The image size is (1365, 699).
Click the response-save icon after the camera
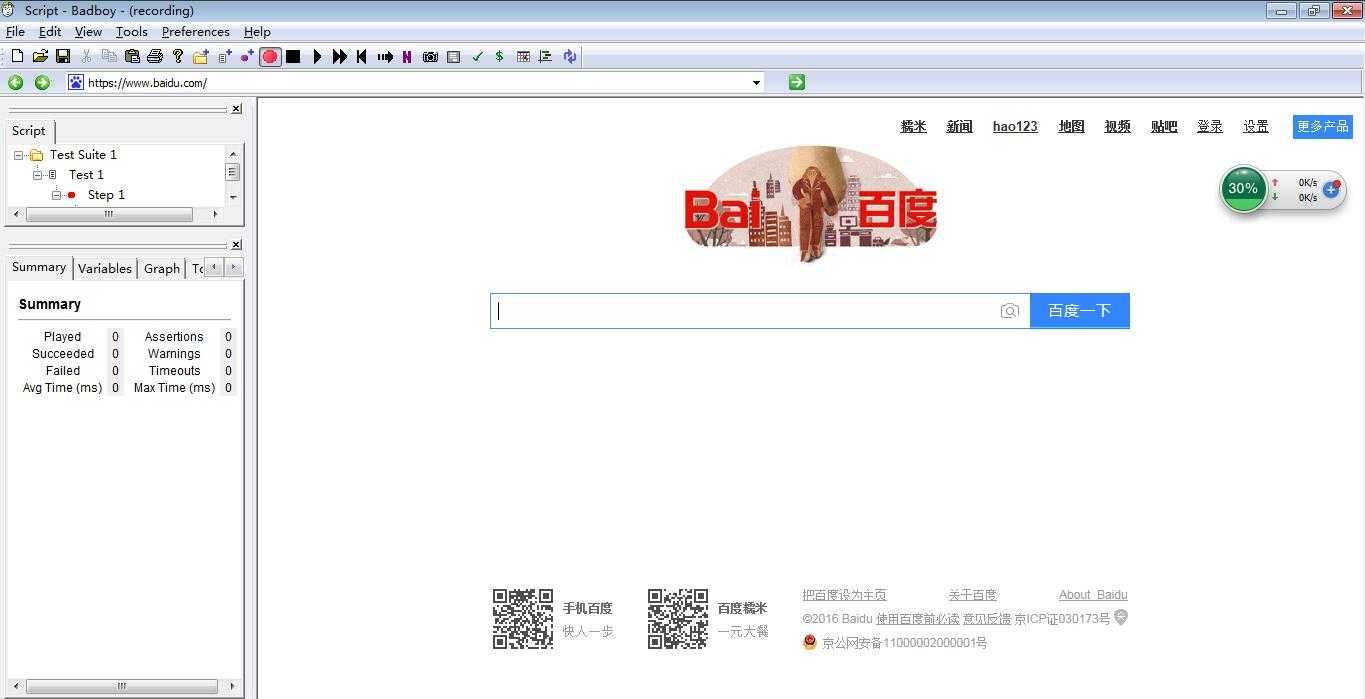(453, 57)
